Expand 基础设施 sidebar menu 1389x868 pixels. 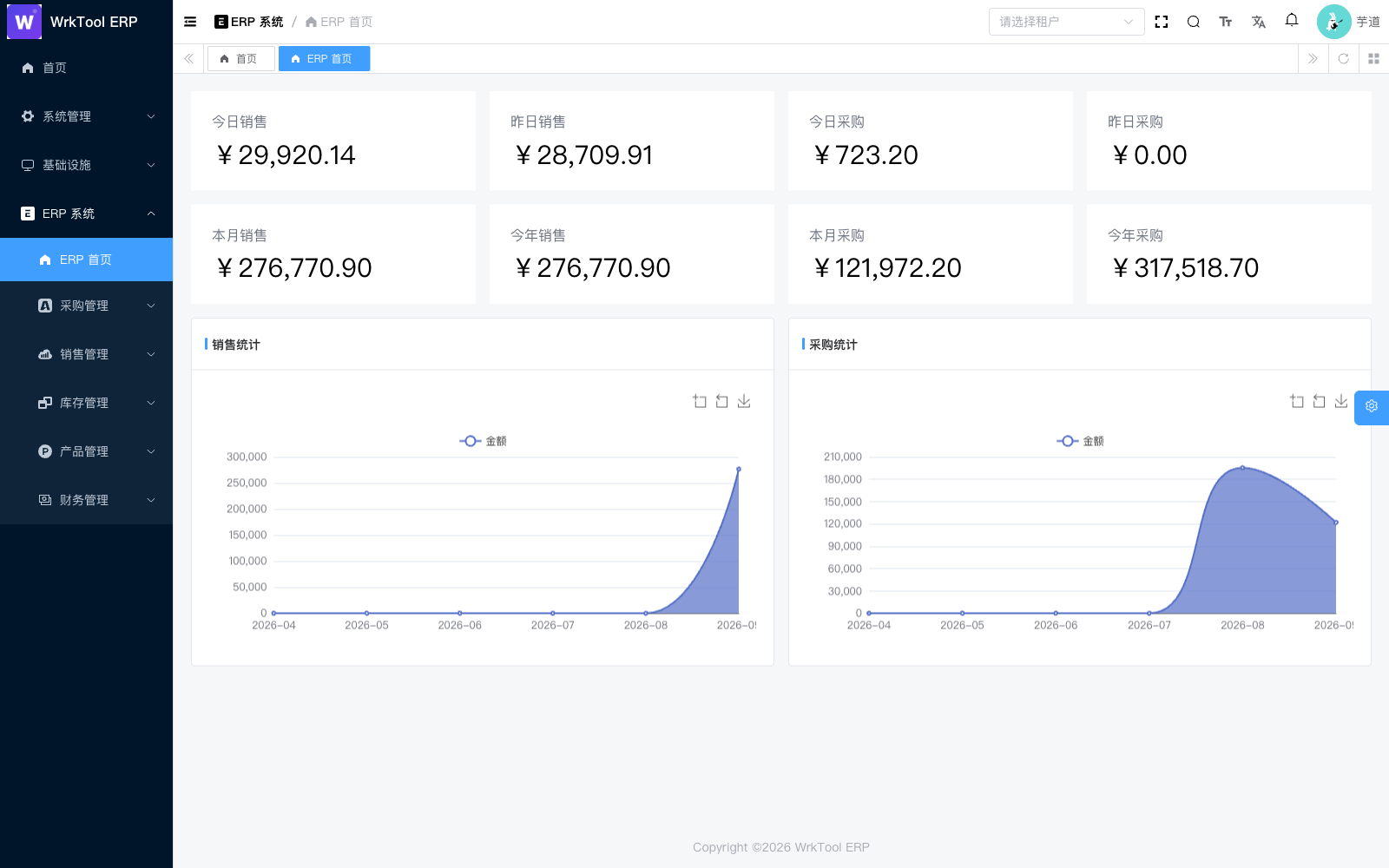tap(87, 165)
